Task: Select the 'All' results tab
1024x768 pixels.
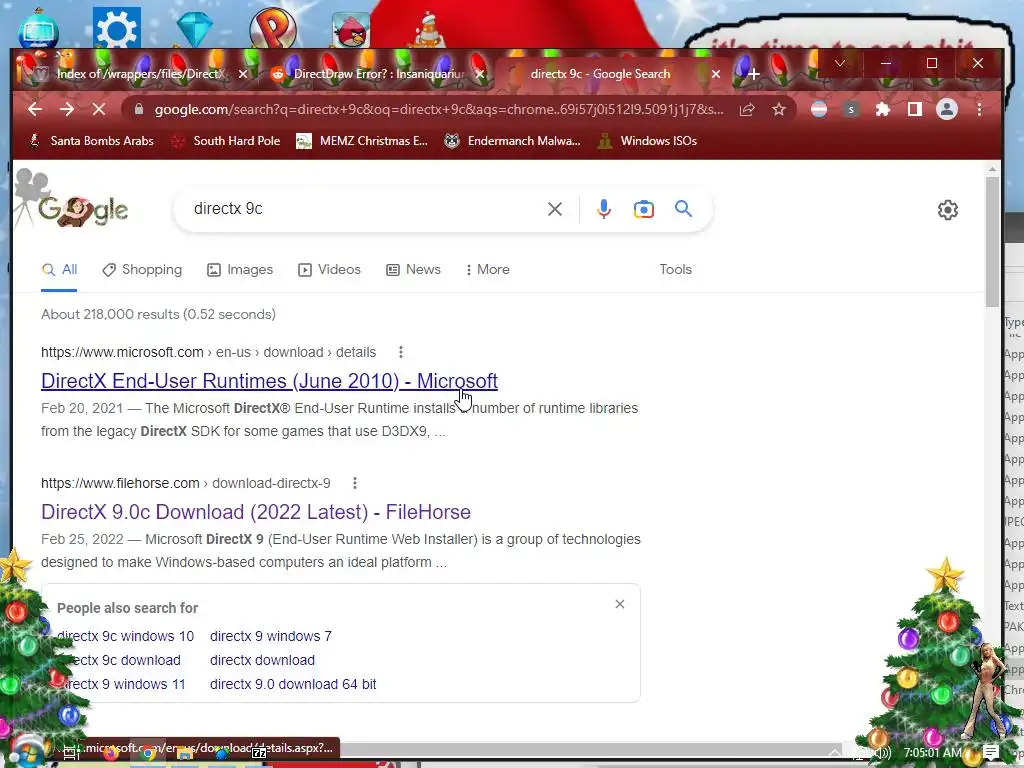Action: (59, 270)
